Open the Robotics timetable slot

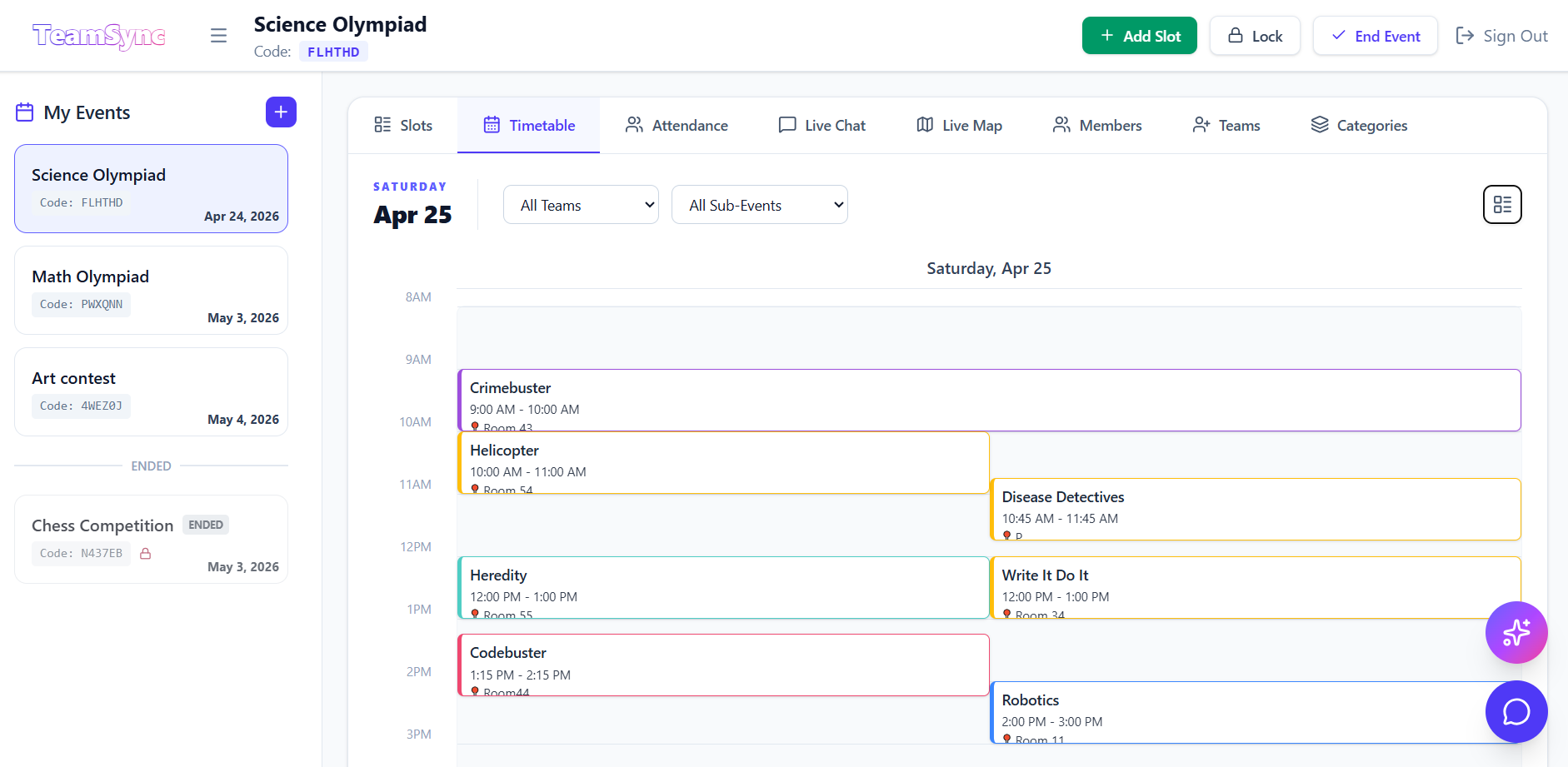tap(1256, 713)
